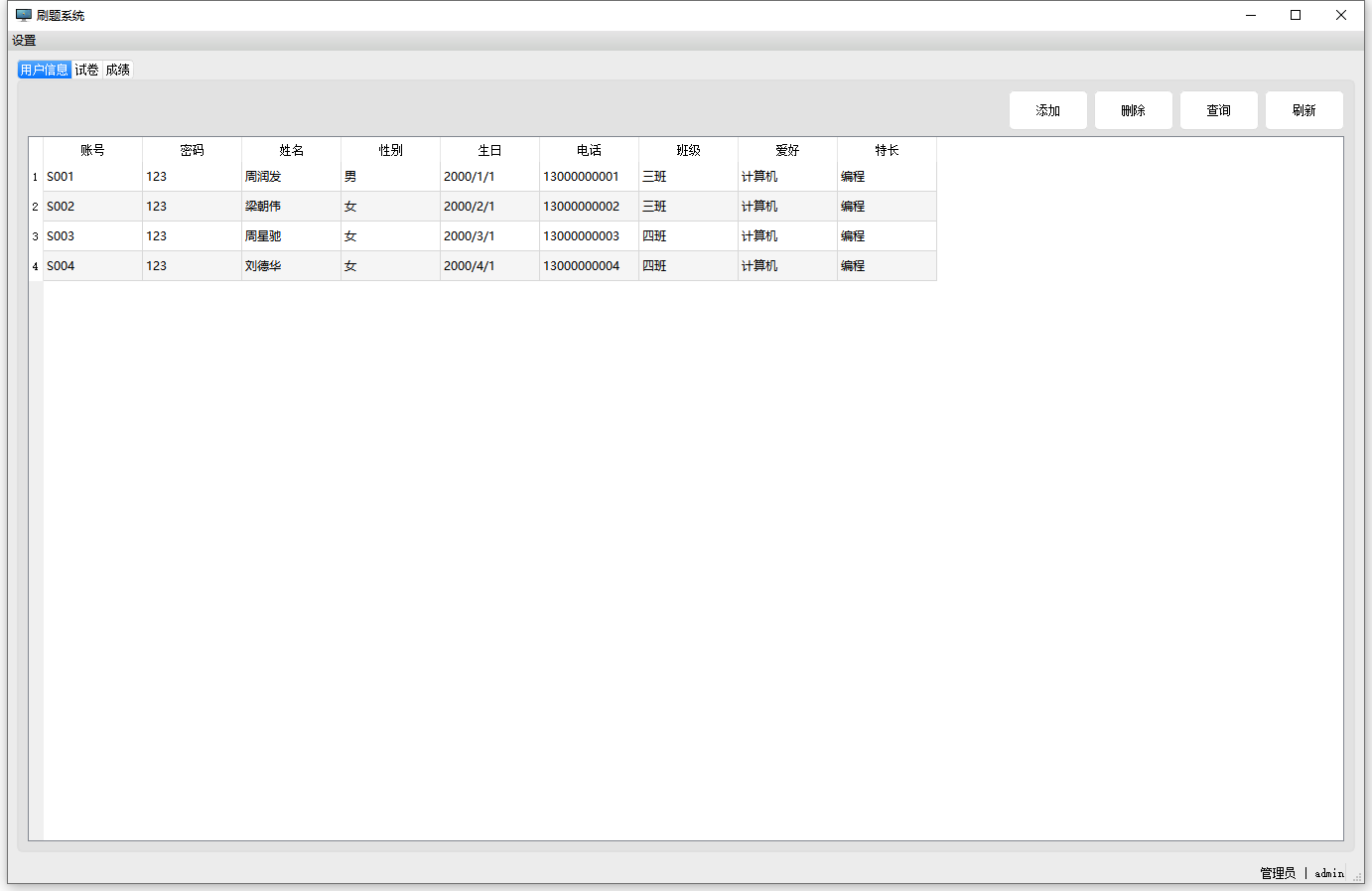Click the 添加 button

click(x=1048, y=110)
